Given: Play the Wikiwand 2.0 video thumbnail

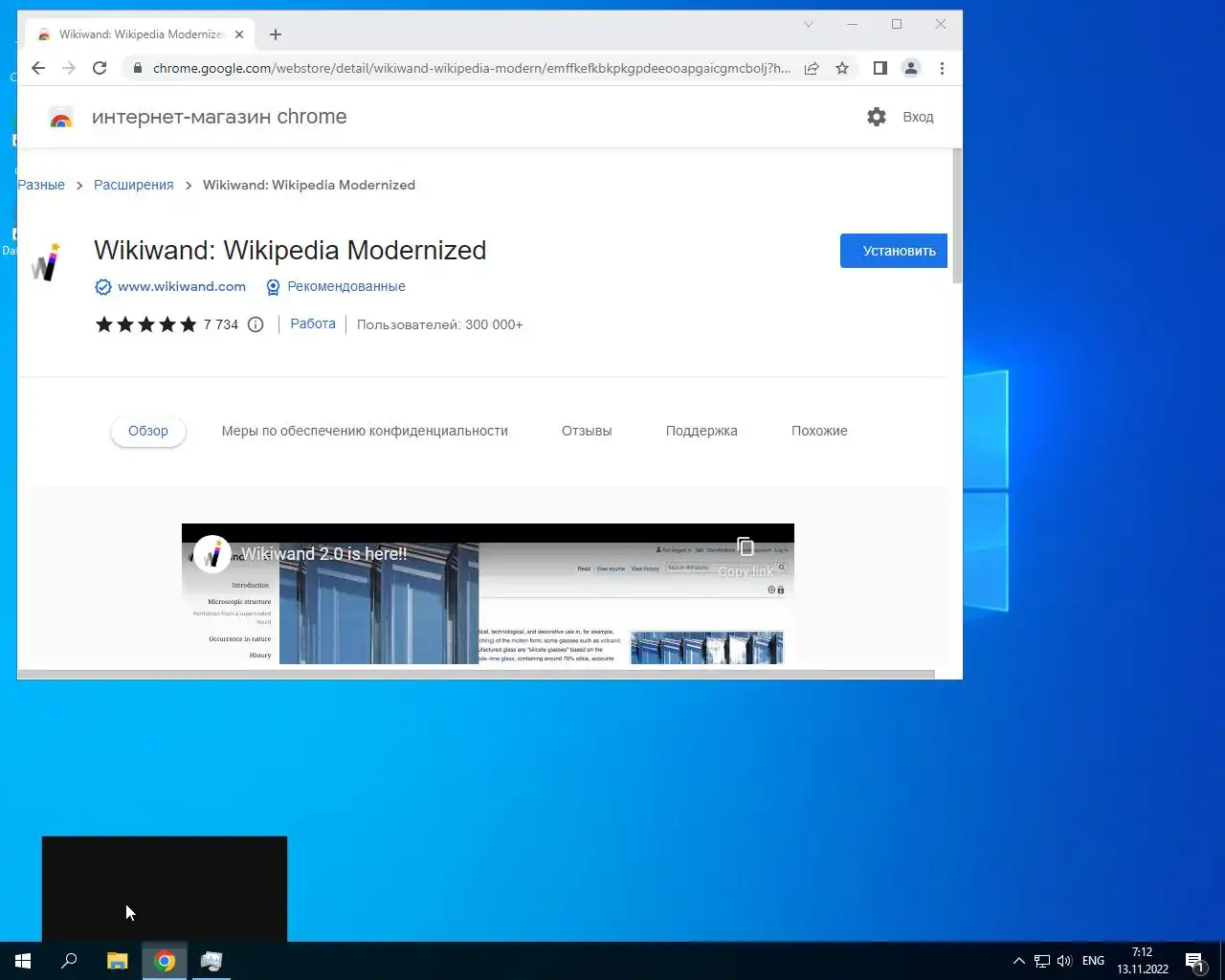Looking at the screenshot, I should (488, 594).
